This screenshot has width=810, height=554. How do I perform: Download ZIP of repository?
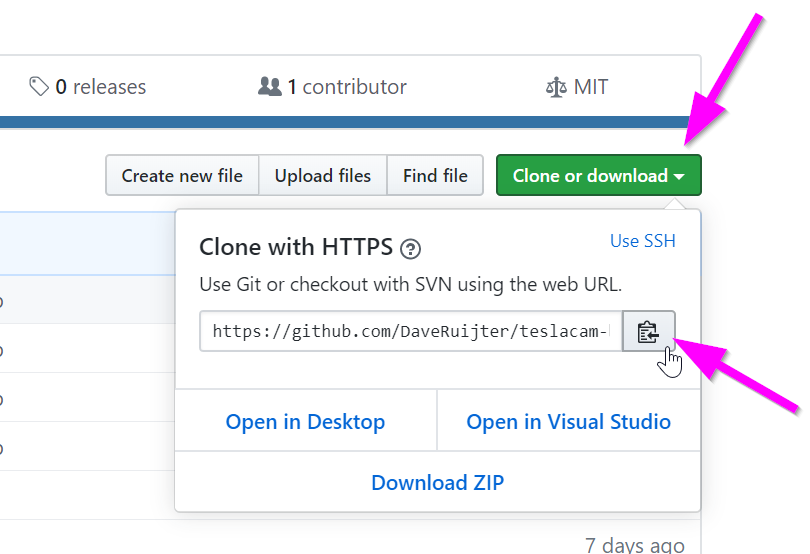pyautogui.click(x=438, y=482)
